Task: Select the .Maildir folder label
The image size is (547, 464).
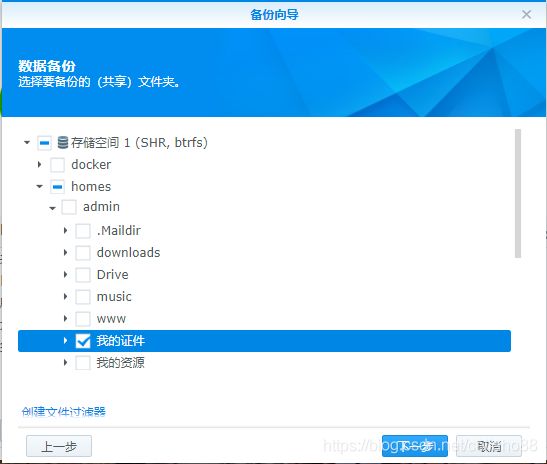Action: [119, 231]
